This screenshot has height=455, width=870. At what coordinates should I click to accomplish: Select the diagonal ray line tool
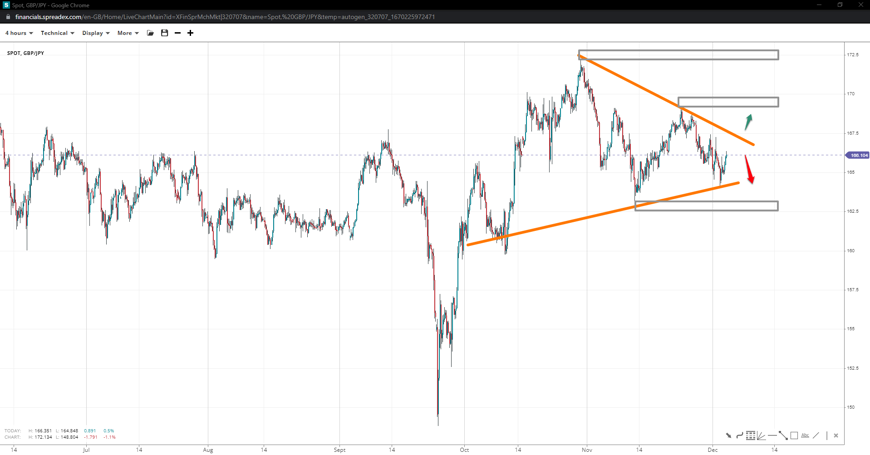816,436
